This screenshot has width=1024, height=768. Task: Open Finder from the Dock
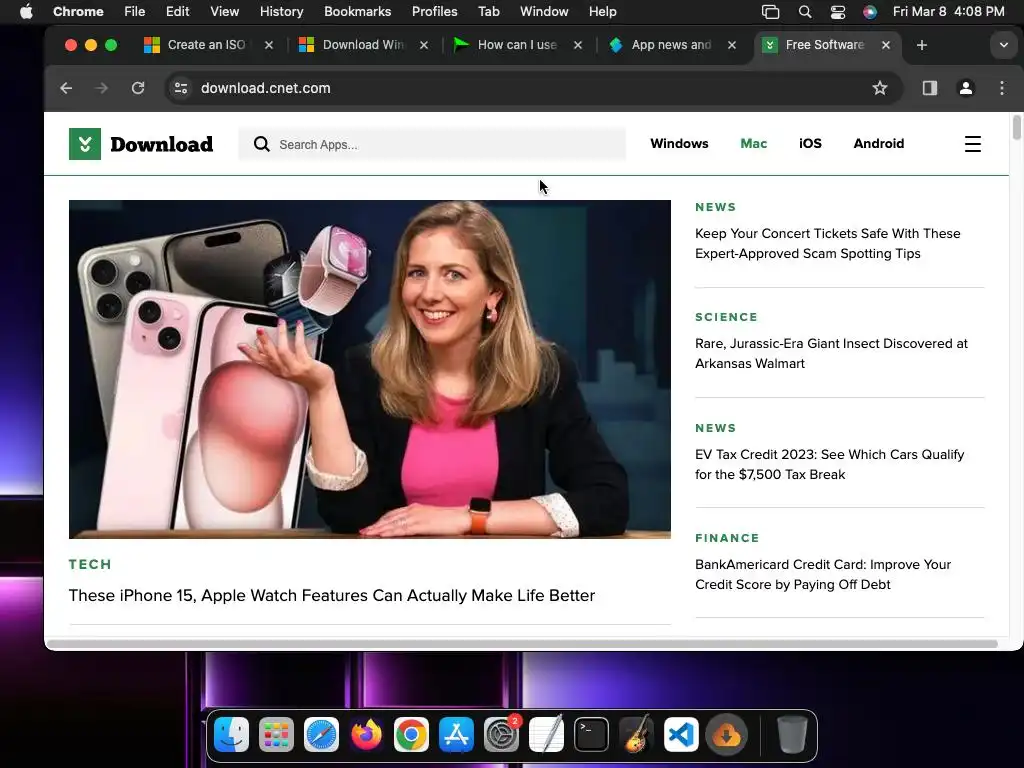(x=231, y=735)
